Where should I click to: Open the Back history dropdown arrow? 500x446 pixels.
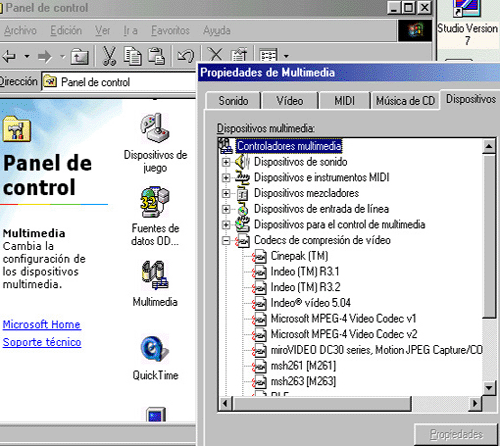(x=27, y=56)
